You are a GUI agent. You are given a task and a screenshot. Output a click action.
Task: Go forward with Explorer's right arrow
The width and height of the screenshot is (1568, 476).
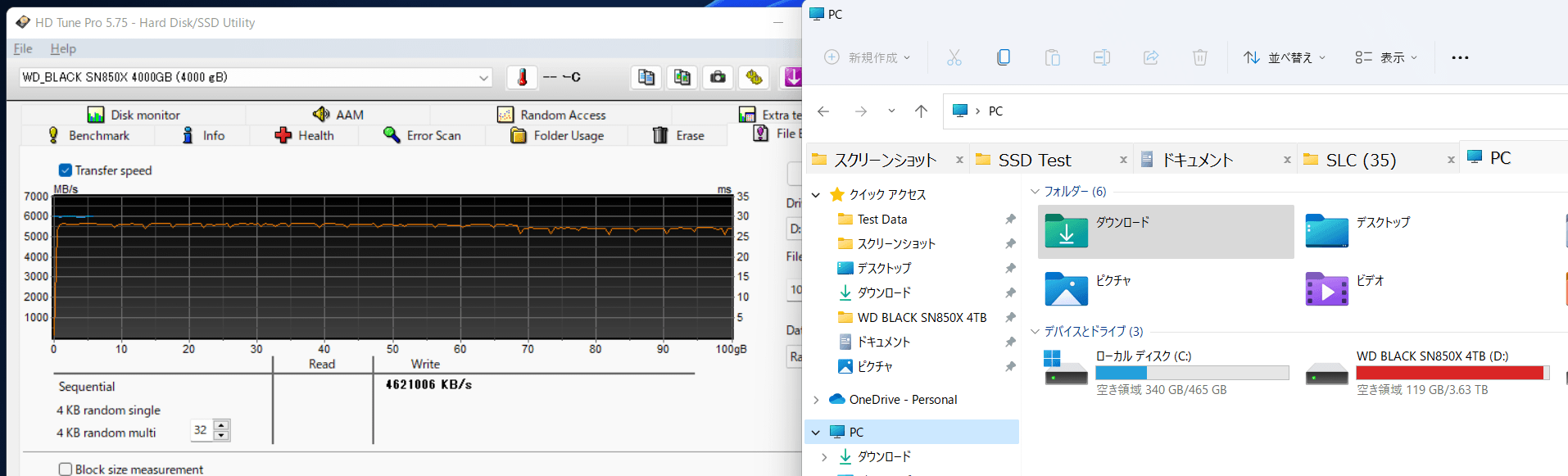861,111
